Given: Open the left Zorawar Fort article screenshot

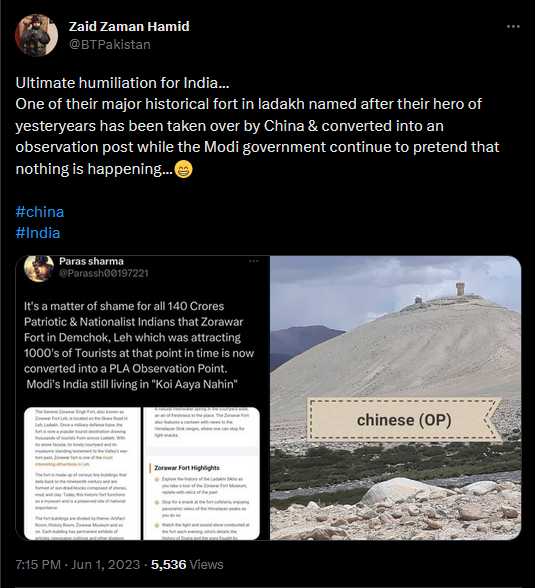Looking at the screenshot, I should (x=82, y=473).
